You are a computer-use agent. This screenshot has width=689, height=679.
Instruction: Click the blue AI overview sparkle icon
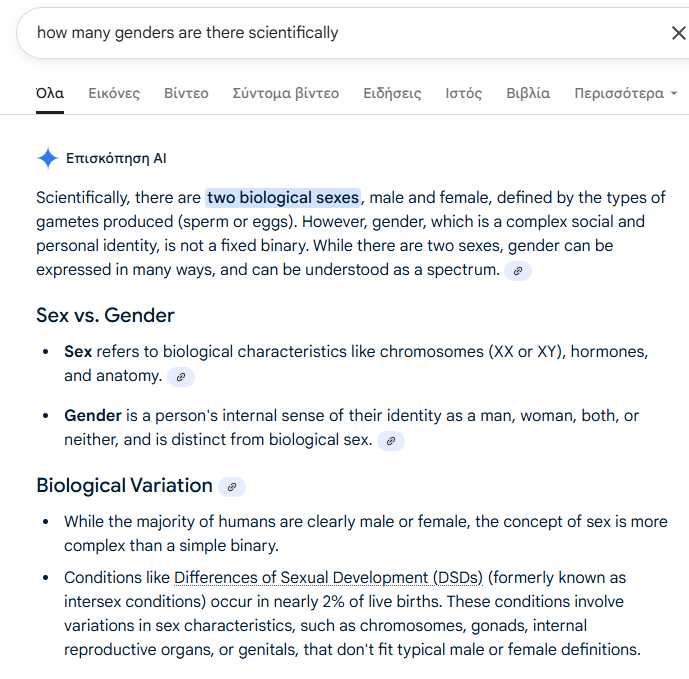coord(47,158)
